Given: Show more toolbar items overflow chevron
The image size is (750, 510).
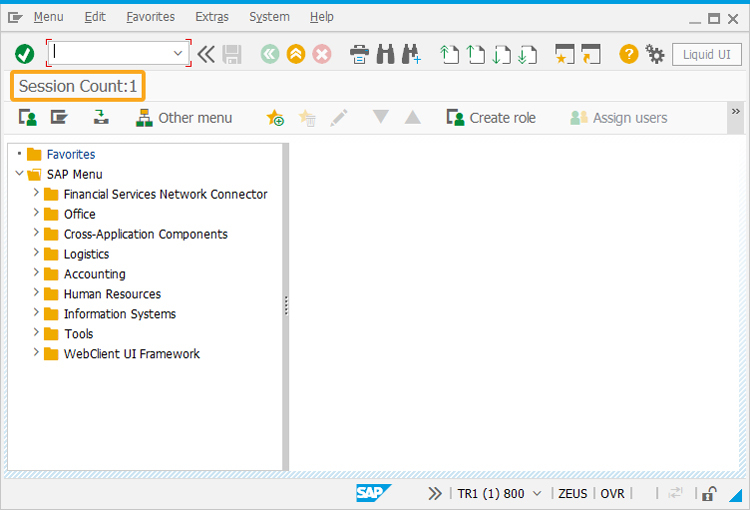Looking at the screenshot, I should 736,112.
